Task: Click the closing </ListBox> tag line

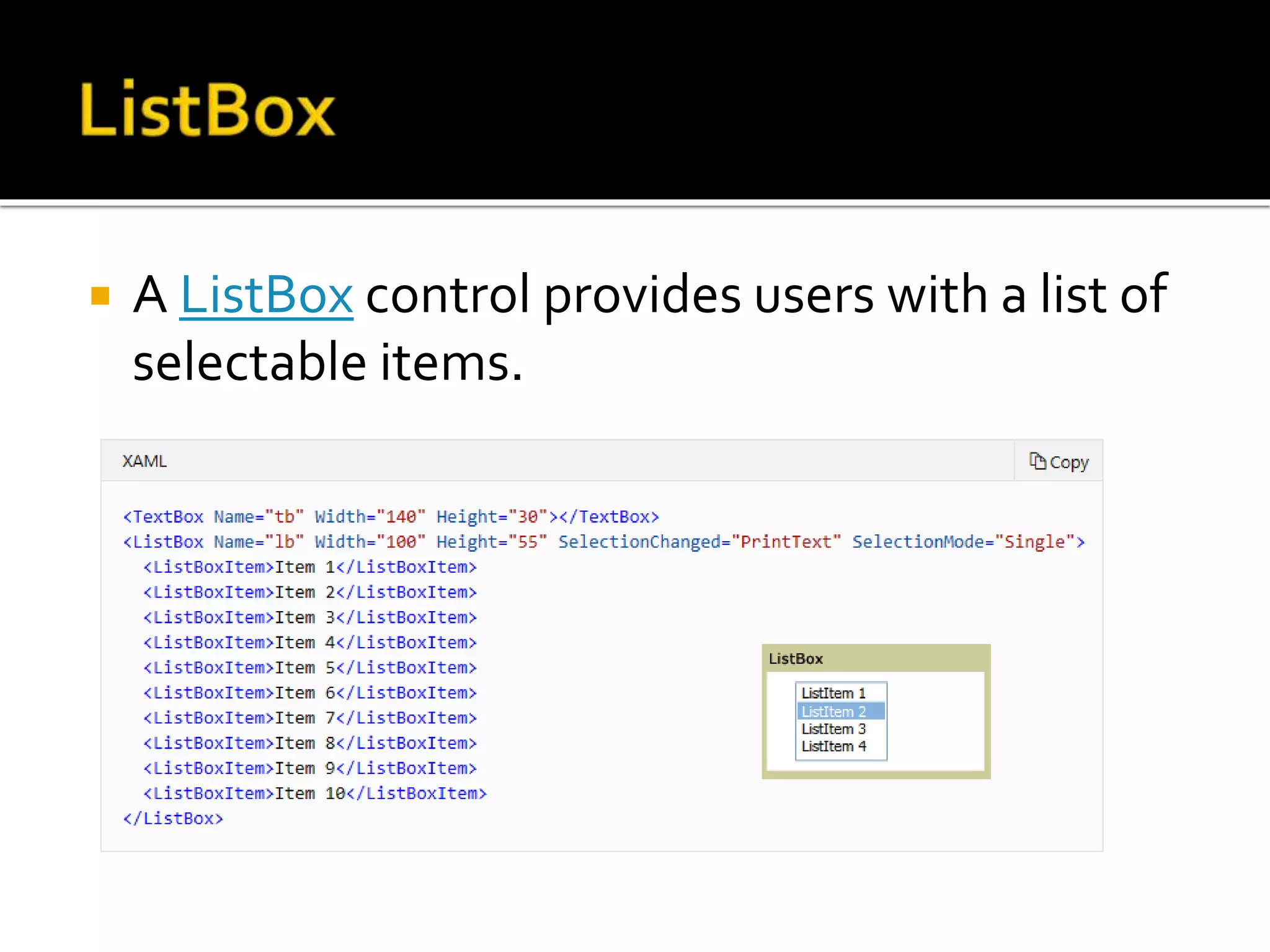Action: pos(173,819)
